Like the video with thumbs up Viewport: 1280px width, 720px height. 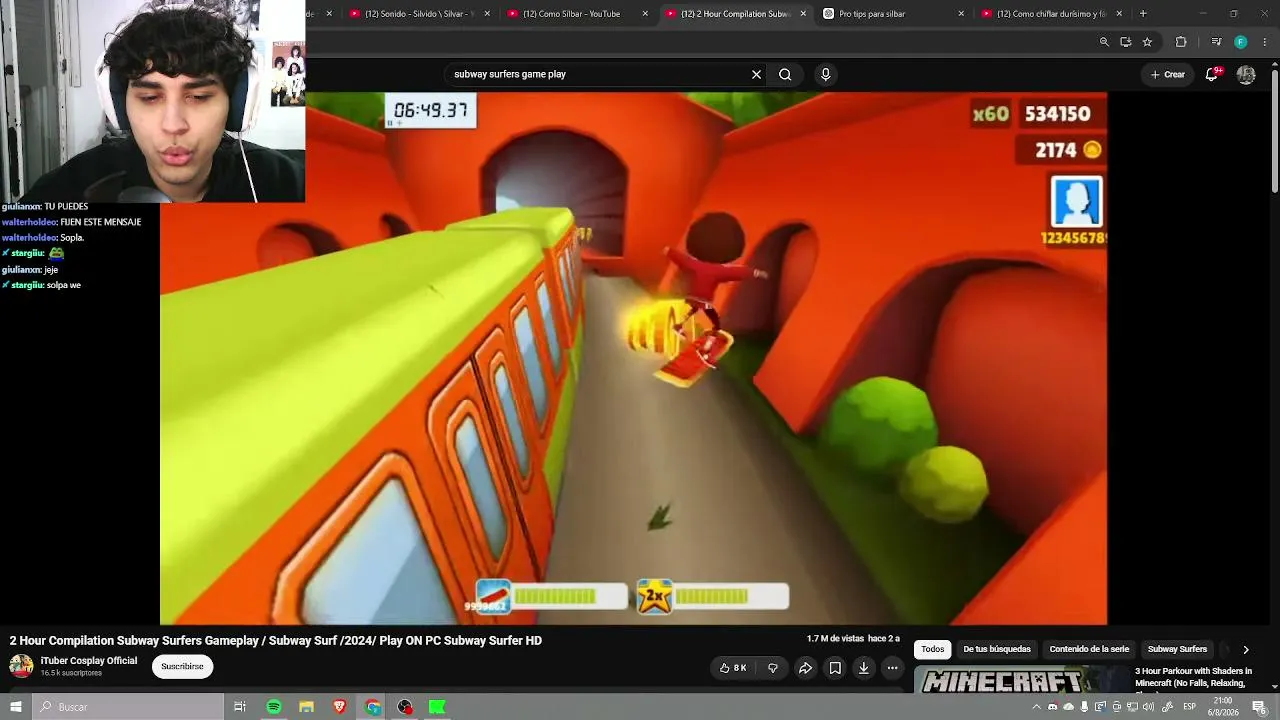tap(733, 668)
